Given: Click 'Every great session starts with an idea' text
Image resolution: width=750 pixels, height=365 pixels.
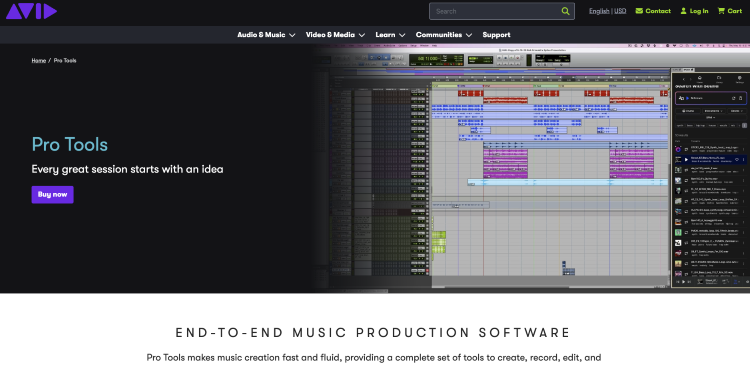Looking at the screenshot, I should pos(127,169).
